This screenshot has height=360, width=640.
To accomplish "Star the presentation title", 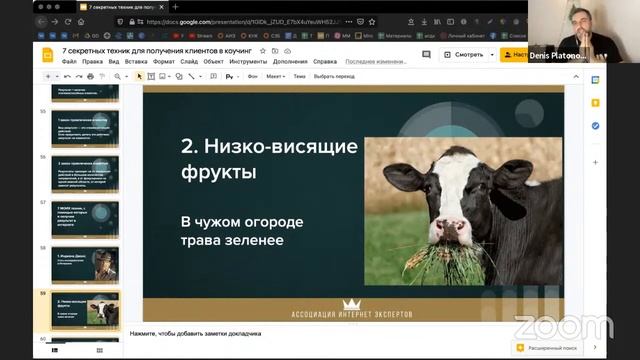I will 263,51.
